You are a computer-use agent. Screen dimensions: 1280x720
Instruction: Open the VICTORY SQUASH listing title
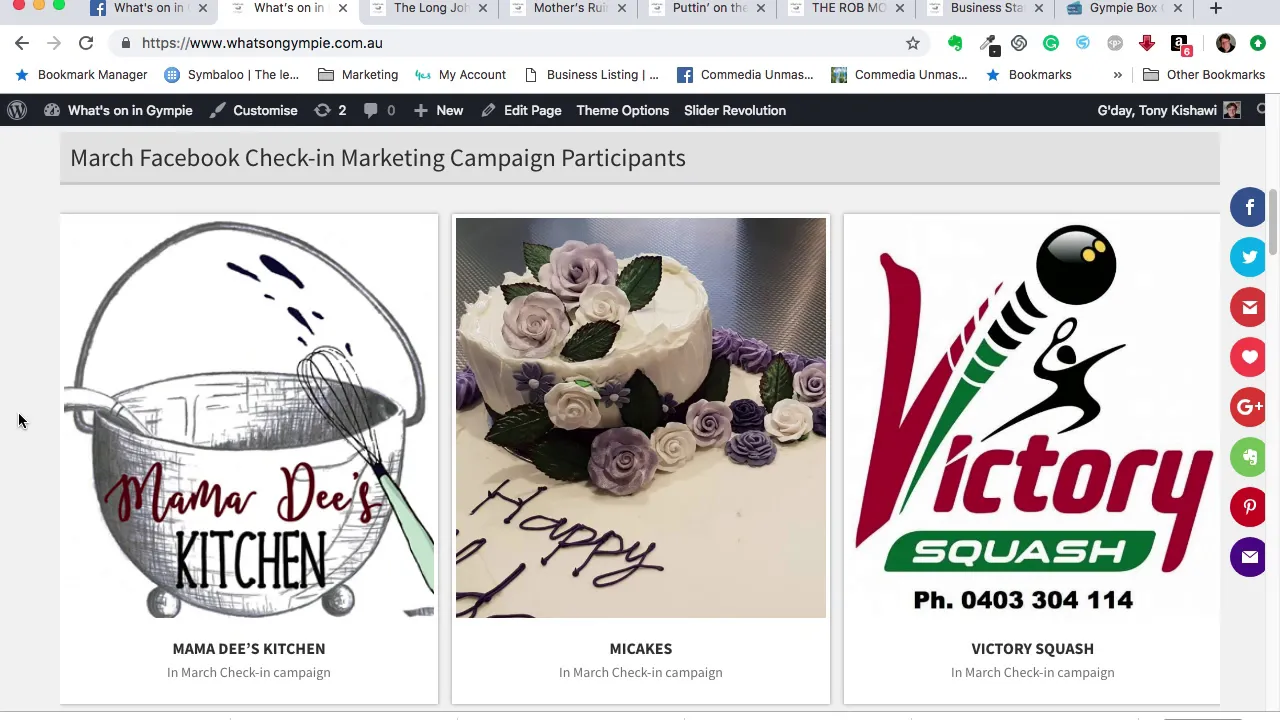[x=1032, y=649]
